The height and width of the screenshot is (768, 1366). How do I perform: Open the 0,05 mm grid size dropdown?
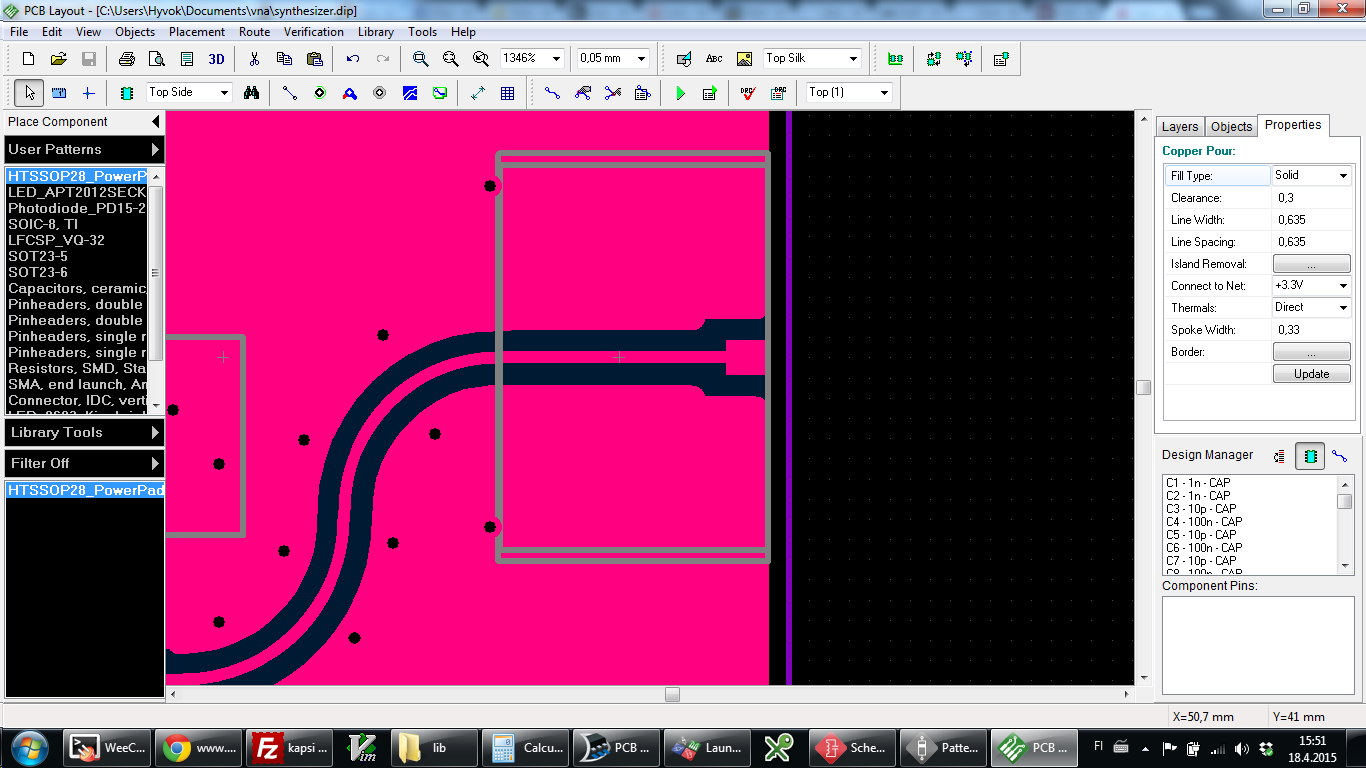point(640,59)
